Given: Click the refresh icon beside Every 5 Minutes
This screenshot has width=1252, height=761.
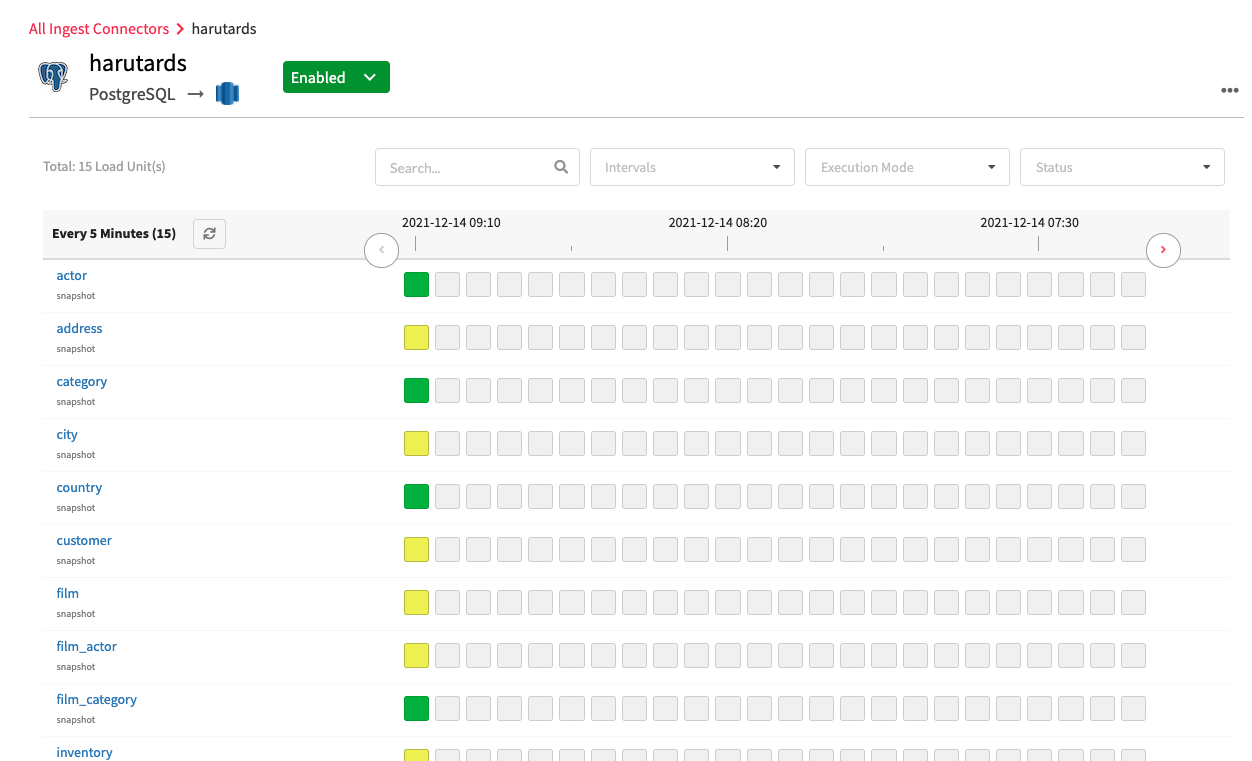Looking at the screenshot, I should pyautogui.click(x=209, y=233).
